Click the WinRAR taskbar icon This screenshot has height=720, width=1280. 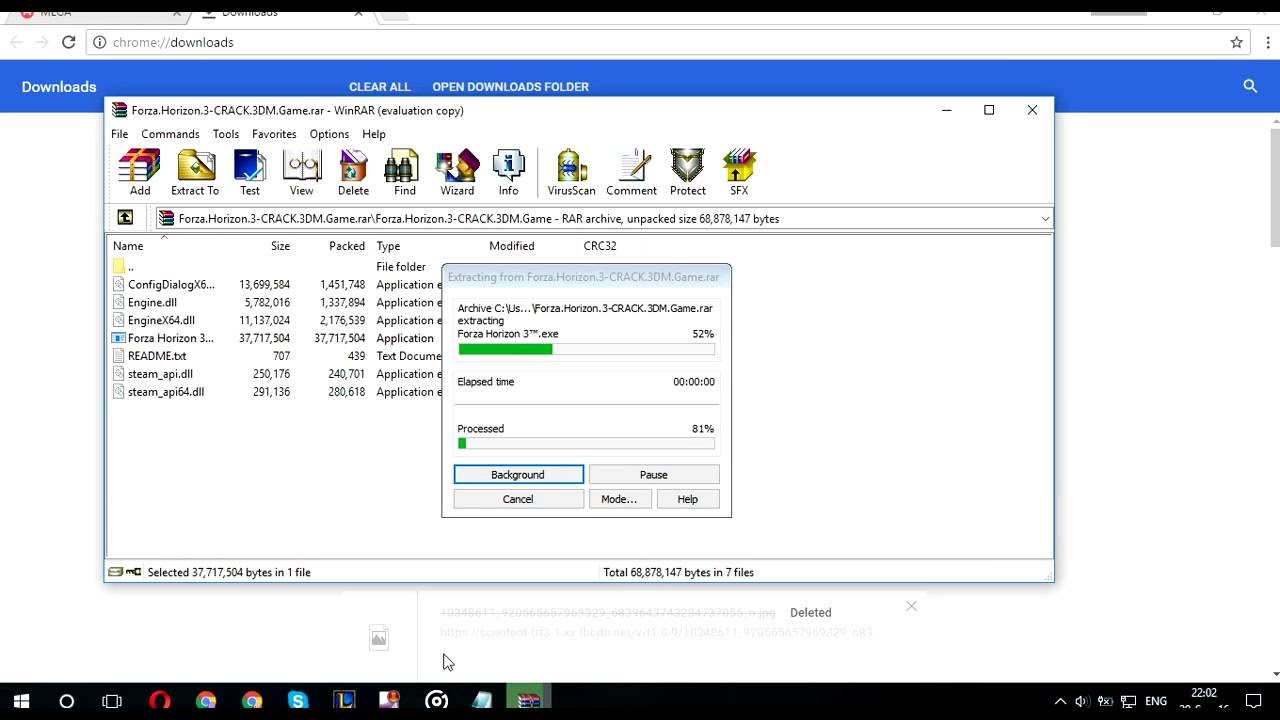click(x=529, y=701)
